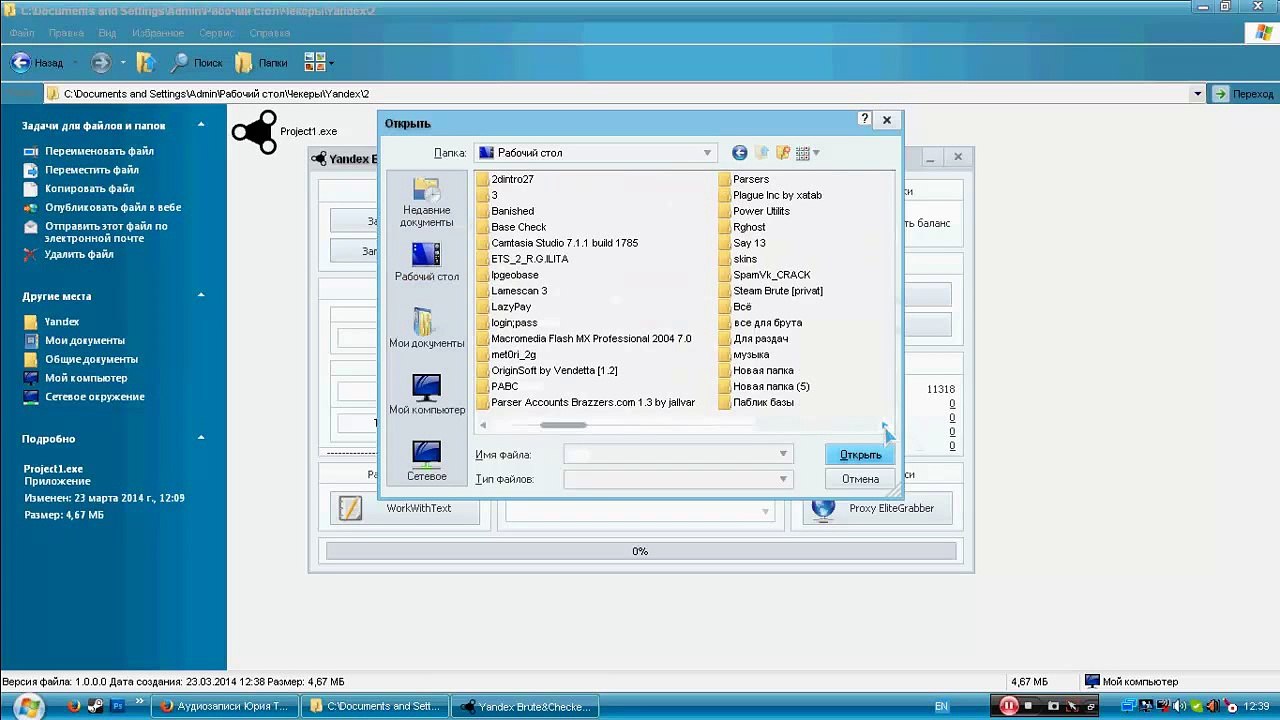This screenshot has width=1280, height=720.
Task: Click Explorer address bar path field
Action: coord(618,94)
